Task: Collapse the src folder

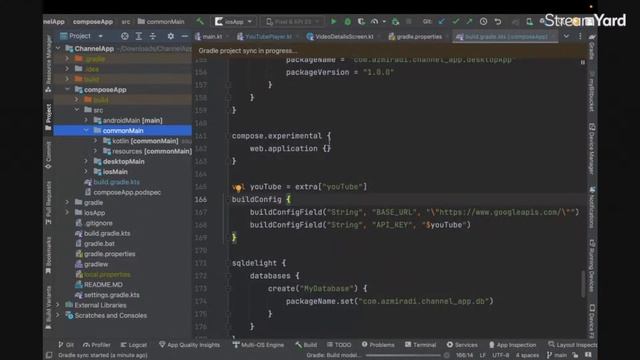Action: click(x=77, y=110)
